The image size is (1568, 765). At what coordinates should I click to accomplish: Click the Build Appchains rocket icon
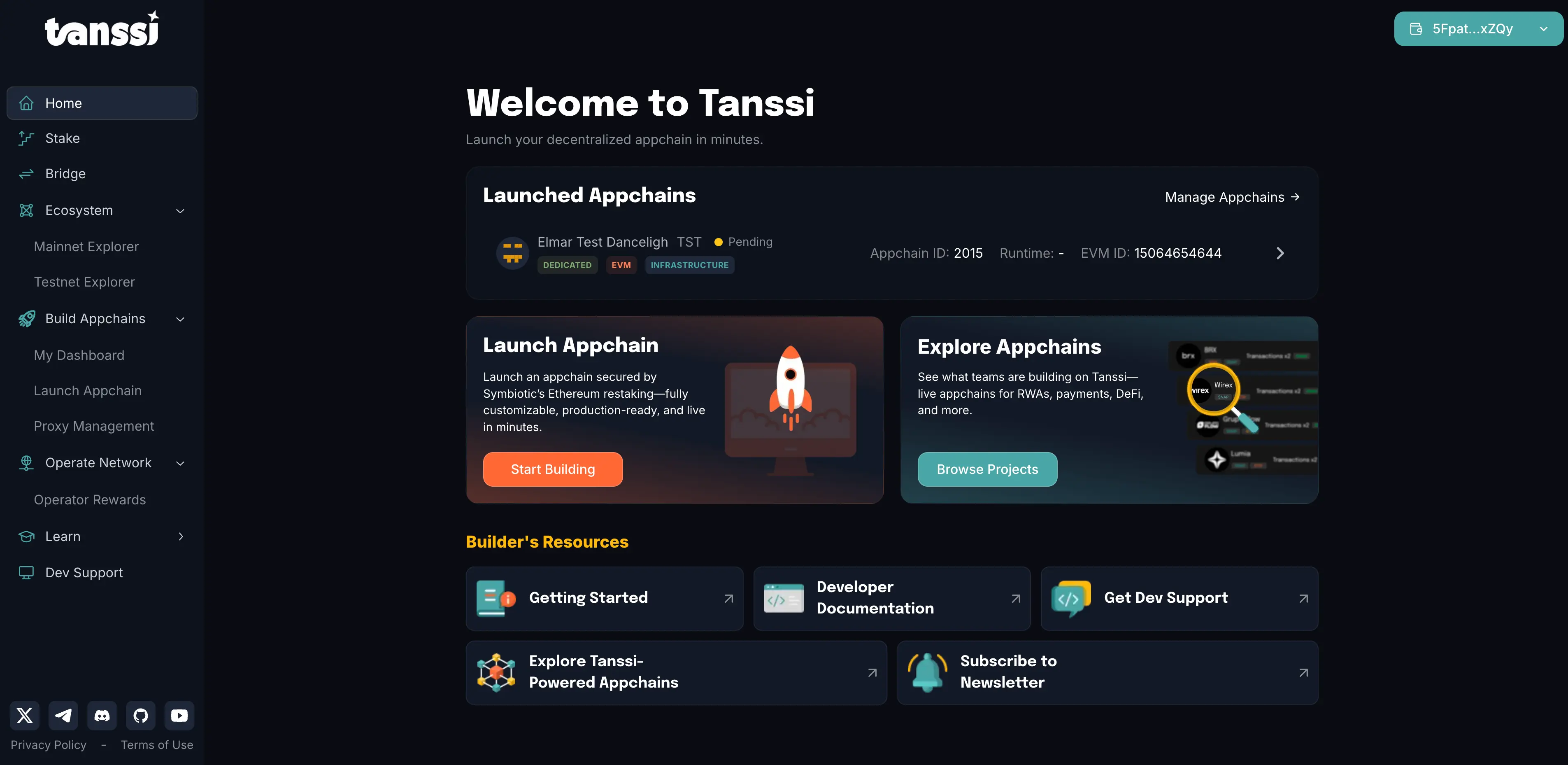(26, 319)
